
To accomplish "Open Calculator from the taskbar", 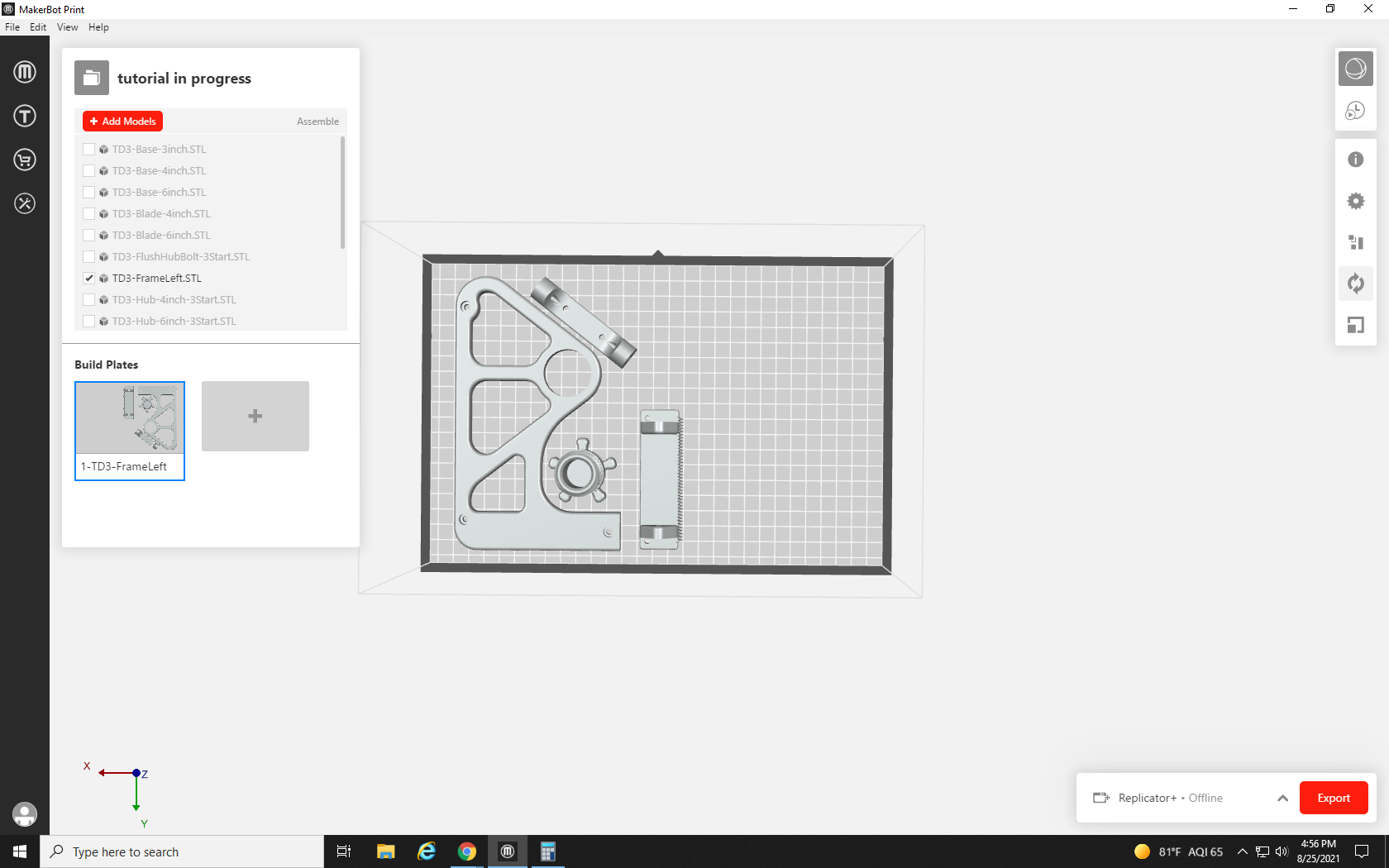I will pyautogui.click(x=547, y=851).
